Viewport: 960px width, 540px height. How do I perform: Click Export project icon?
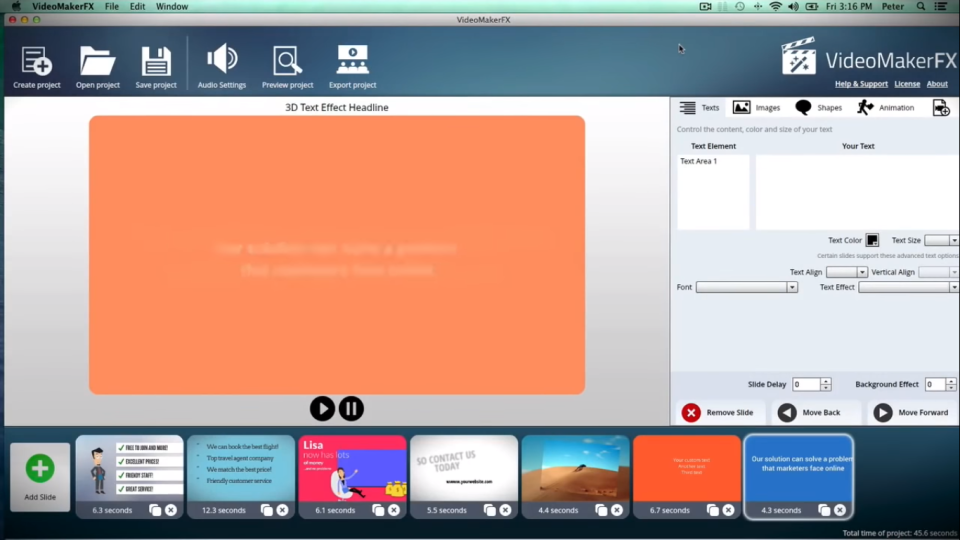352,60
